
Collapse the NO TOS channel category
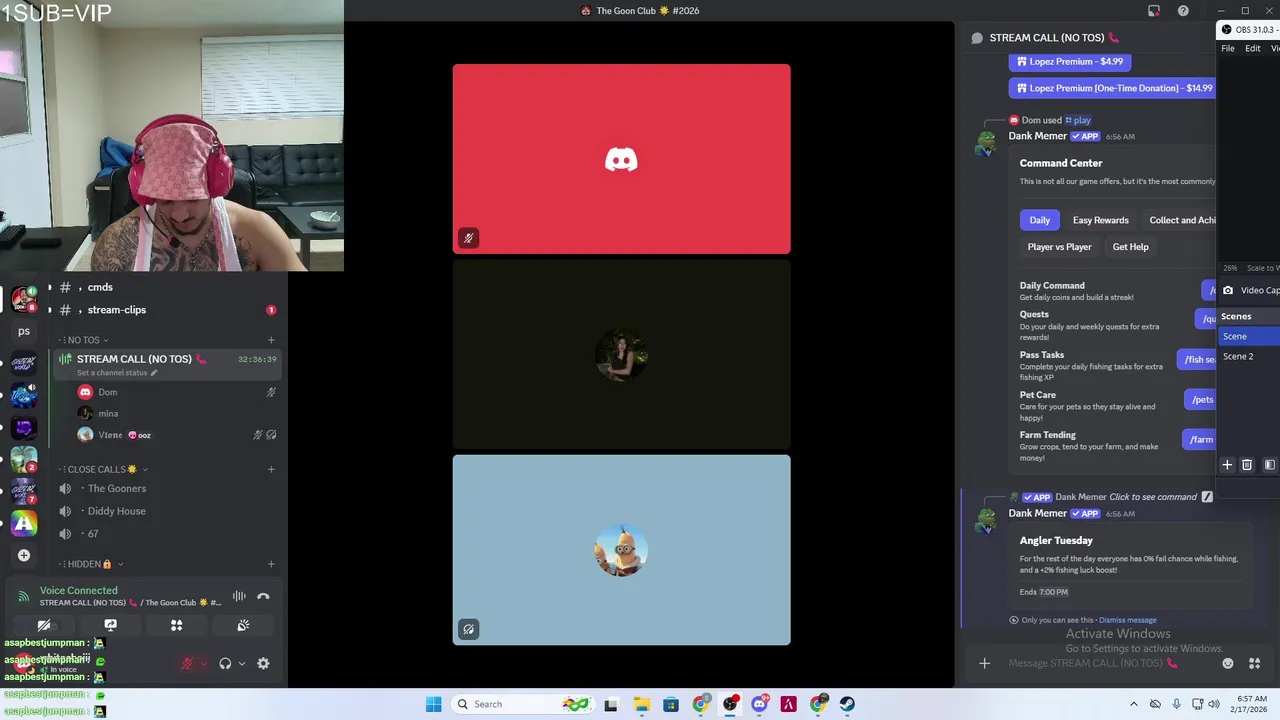point(84,340)
